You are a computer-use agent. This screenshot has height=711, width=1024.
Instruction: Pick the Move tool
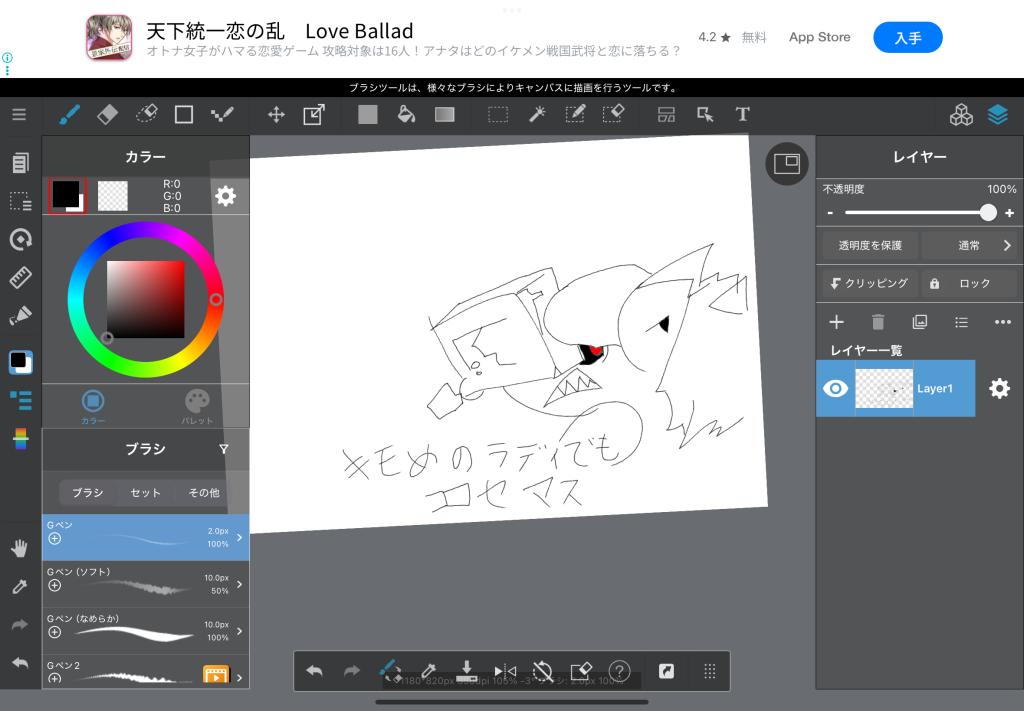[276, 114]
